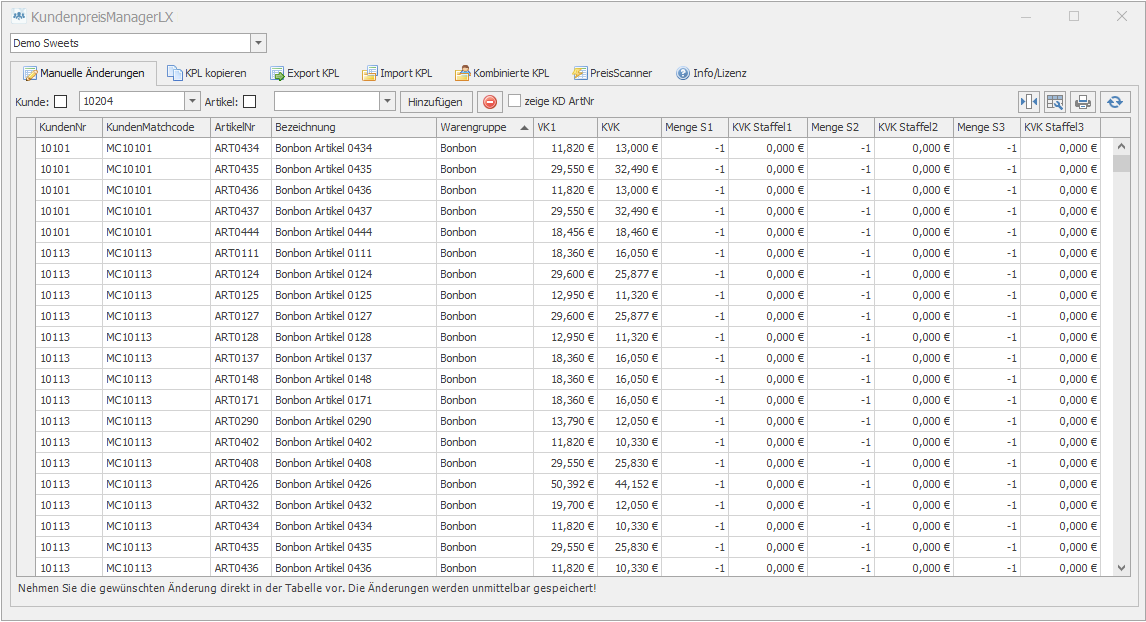Click the table scrollbar down arrow
The height and width of the screenshot is (622, 1146).
pyautogui.click(x=1121, y=568)
